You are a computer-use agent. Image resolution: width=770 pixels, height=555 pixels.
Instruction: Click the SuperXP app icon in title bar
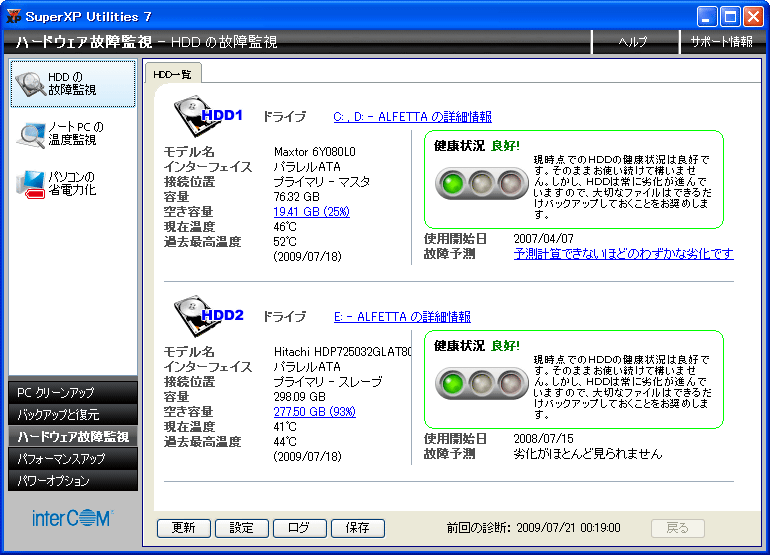[x=13, y=16]
